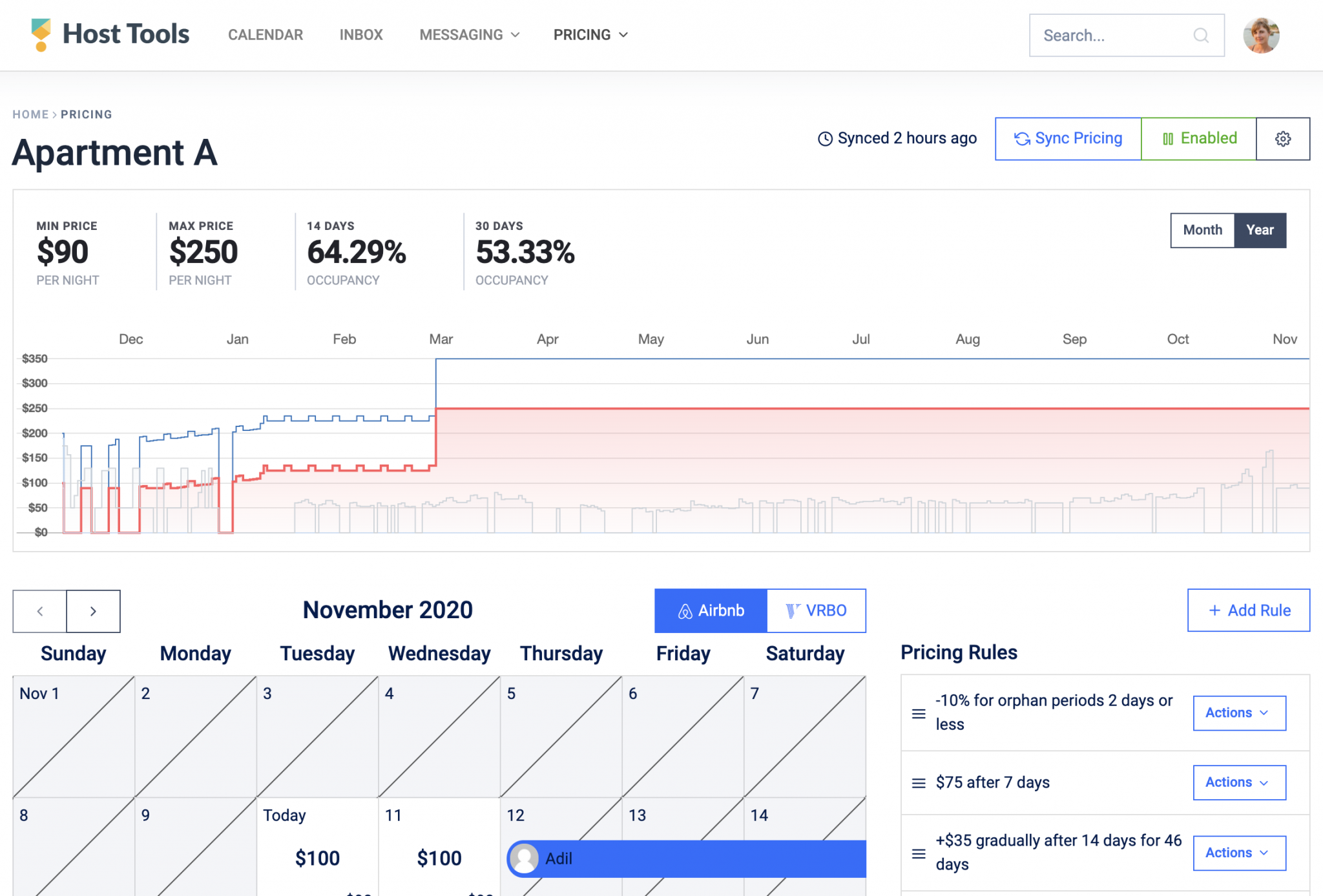Open the Calendar menu item
Image resolution: width=1323 pixels, height=896 pixels.
pyautogui.click(x=266, y=35)
